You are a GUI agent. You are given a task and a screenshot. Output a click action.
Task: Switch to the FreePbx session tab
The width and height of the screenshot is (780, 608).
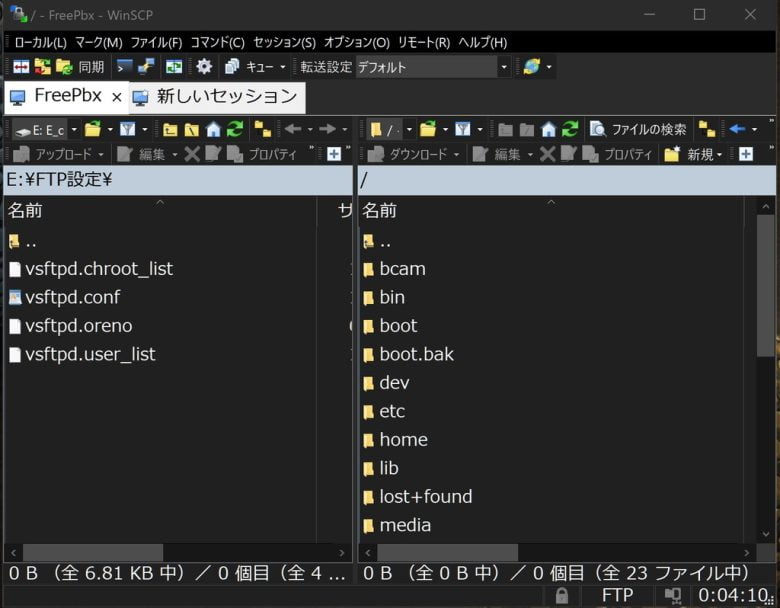click(67, 96)
